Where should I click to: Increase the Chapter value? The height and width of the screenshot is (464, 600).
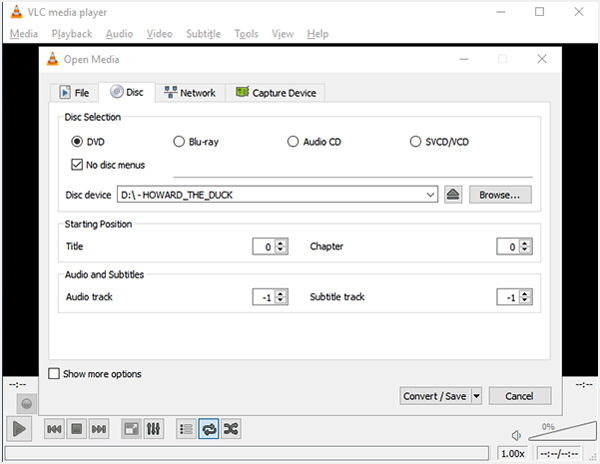click(x=525, y=243)
